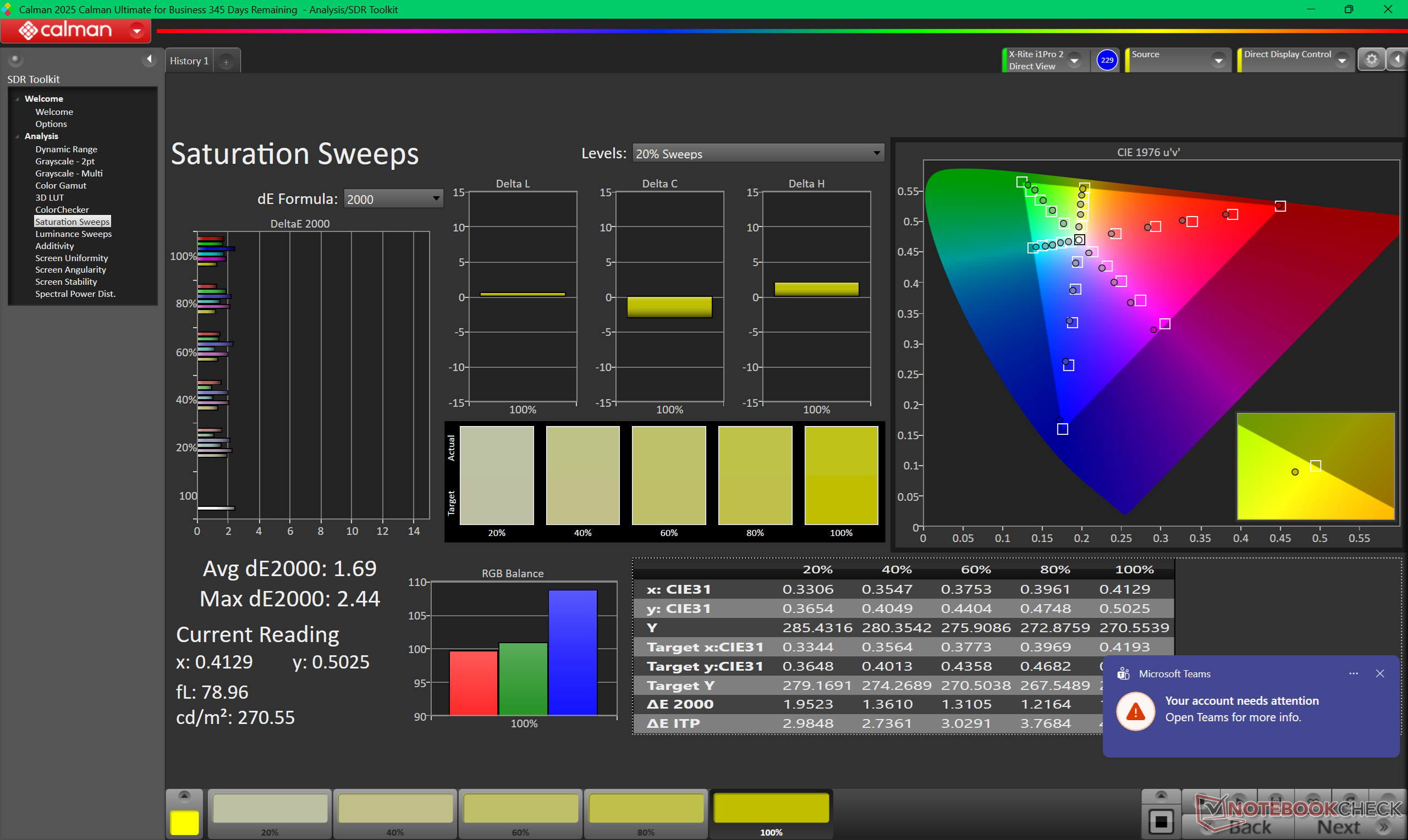
Task: Collapse the Analysis tree section
Action: (x=17, y=136)
